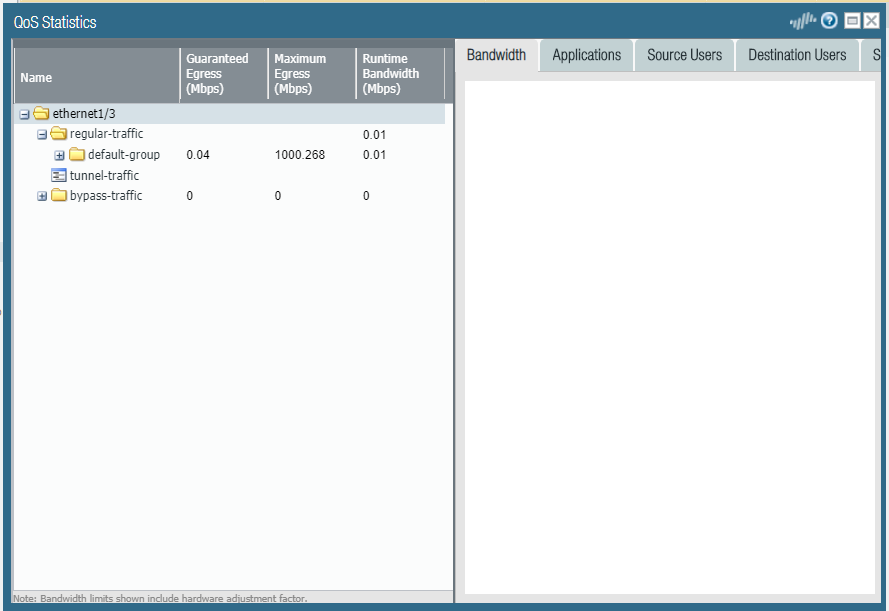The height and width of the screenshot is (611, 889).
Task: Click the tunnel-traffic item icon
Action: [58, 175]
